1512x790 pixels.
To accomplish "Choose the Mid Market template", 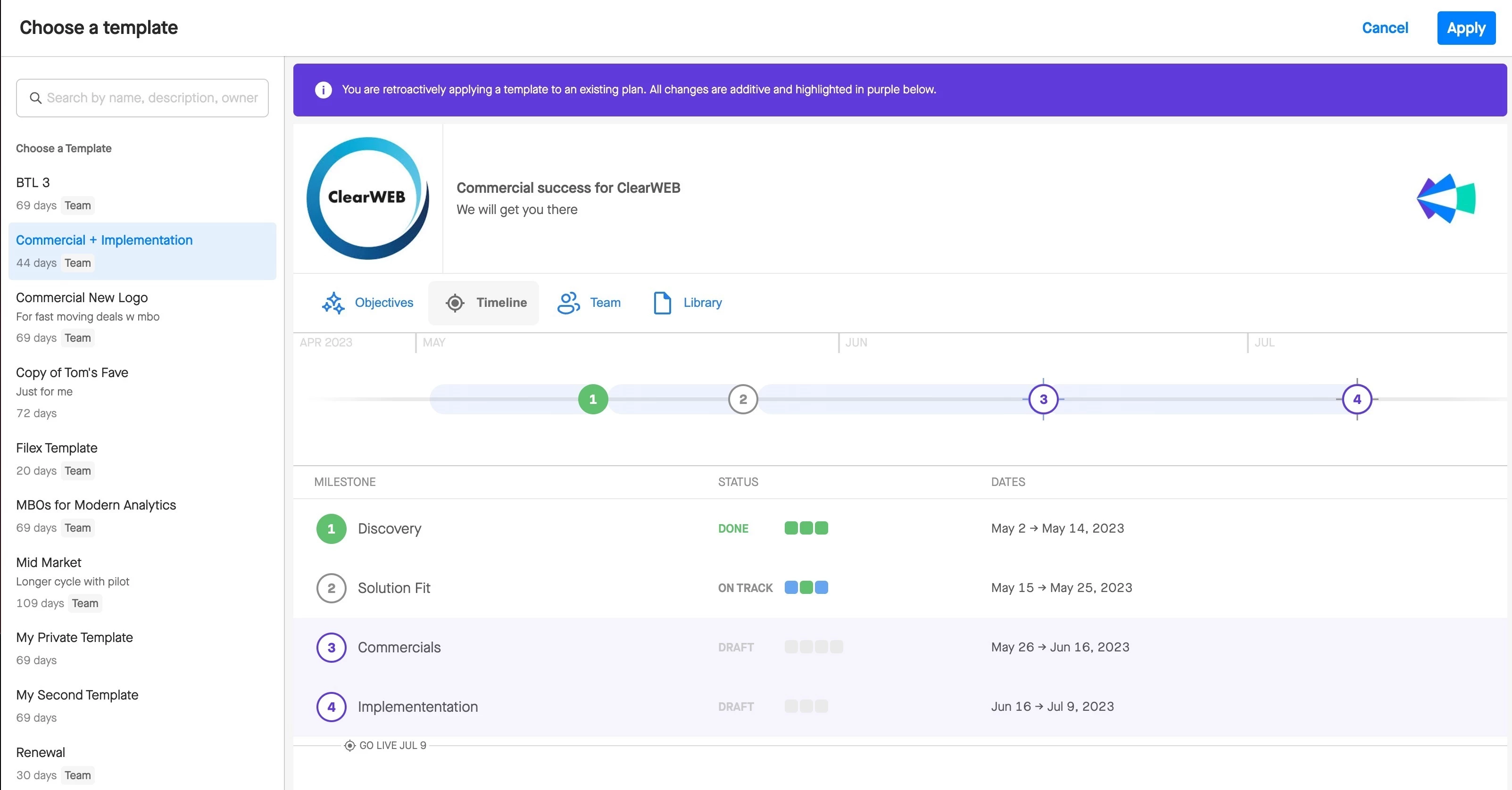I will click(x=49, y=562).
